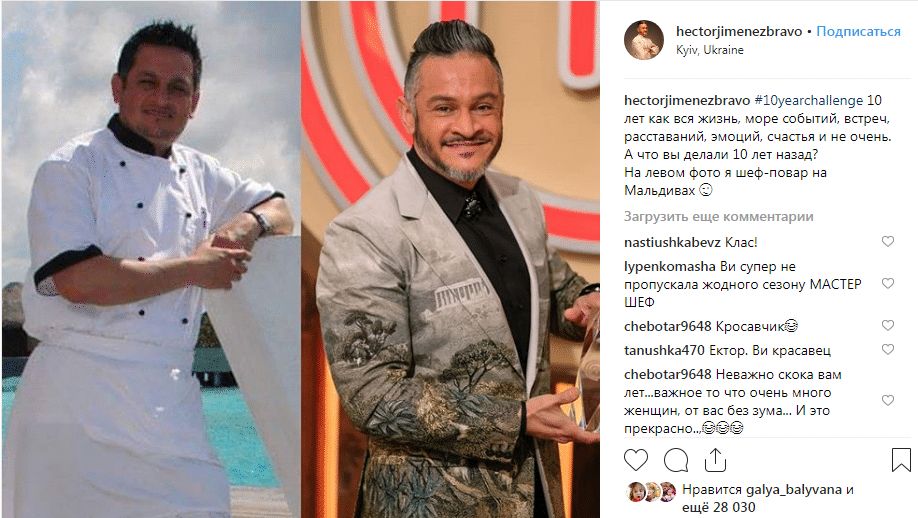Open hectorjimenezbravo profile avatar
The image size is (918, 518).
pos(643,40)
